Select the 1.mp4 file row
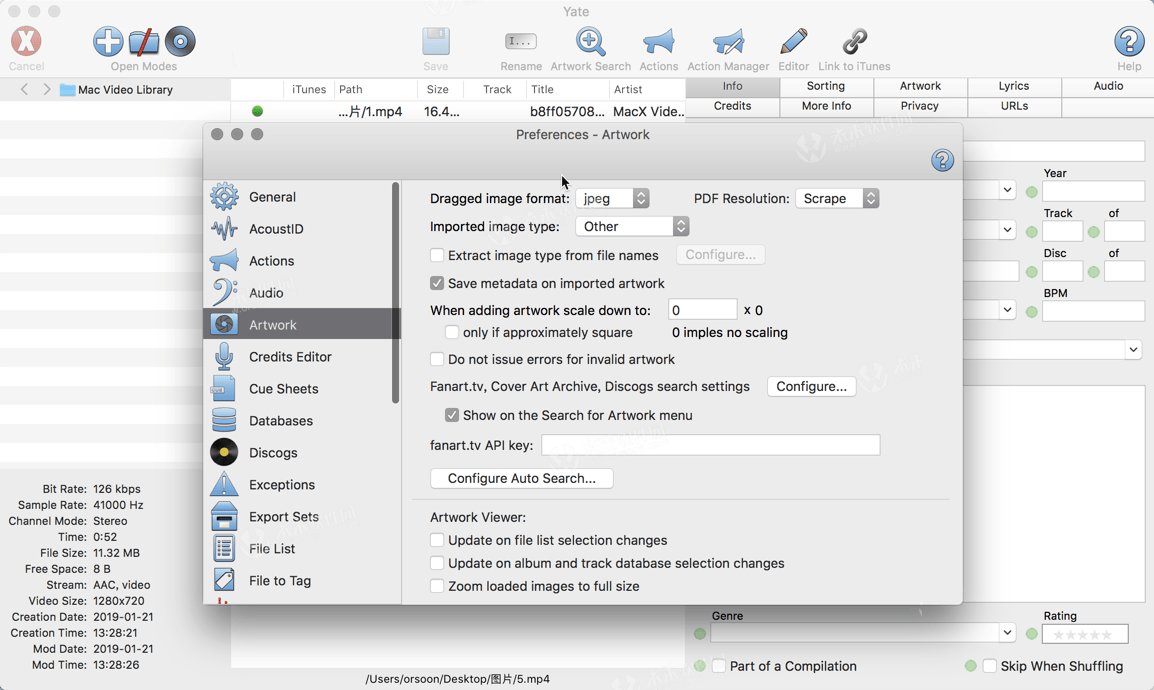Viewport: 1154px width, 690px height. click(458, 112)
